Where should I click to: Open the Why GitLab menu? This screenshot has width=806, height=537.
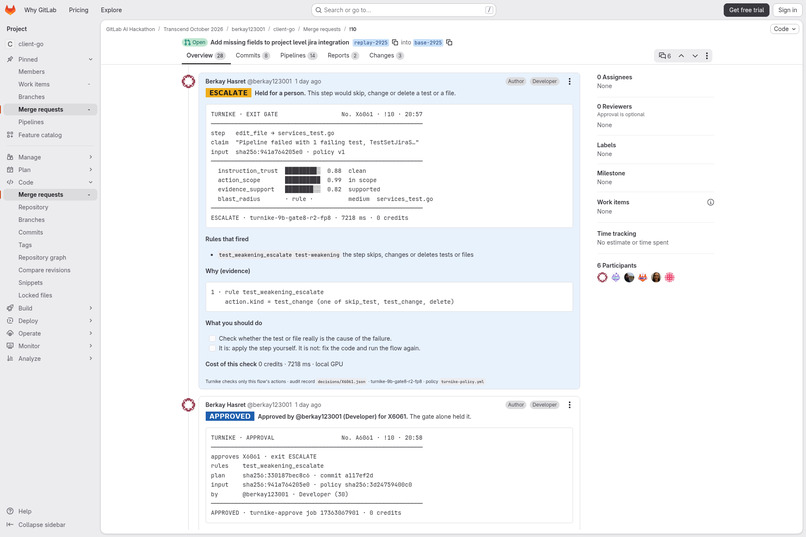pos(40,10)
